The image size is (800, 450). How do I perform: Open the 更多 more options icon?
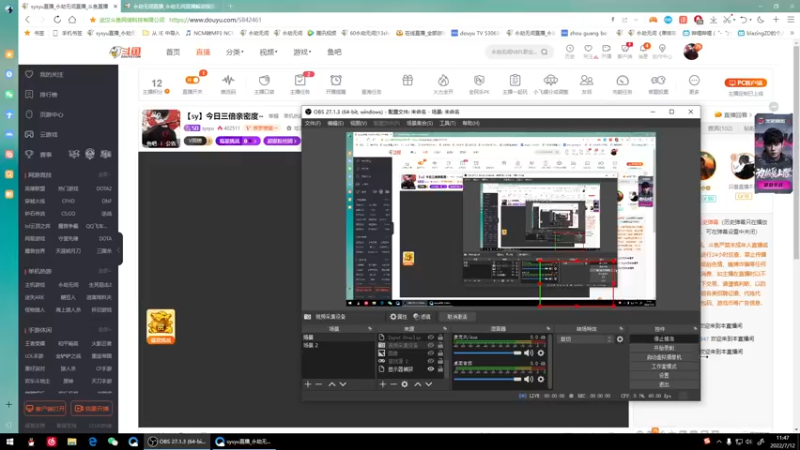(694, 80)
